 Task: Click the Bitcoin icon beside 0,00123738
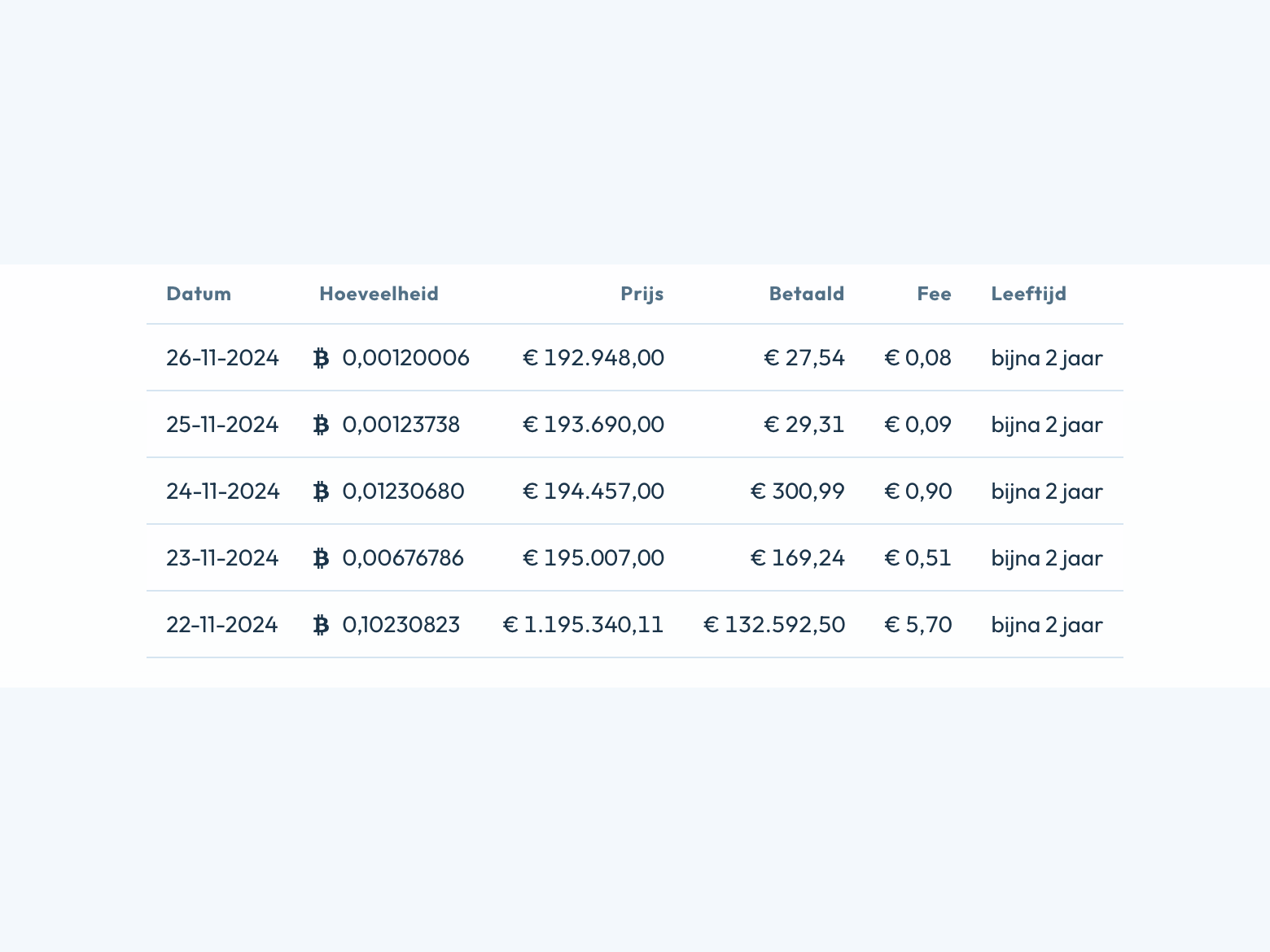(322, 425)
